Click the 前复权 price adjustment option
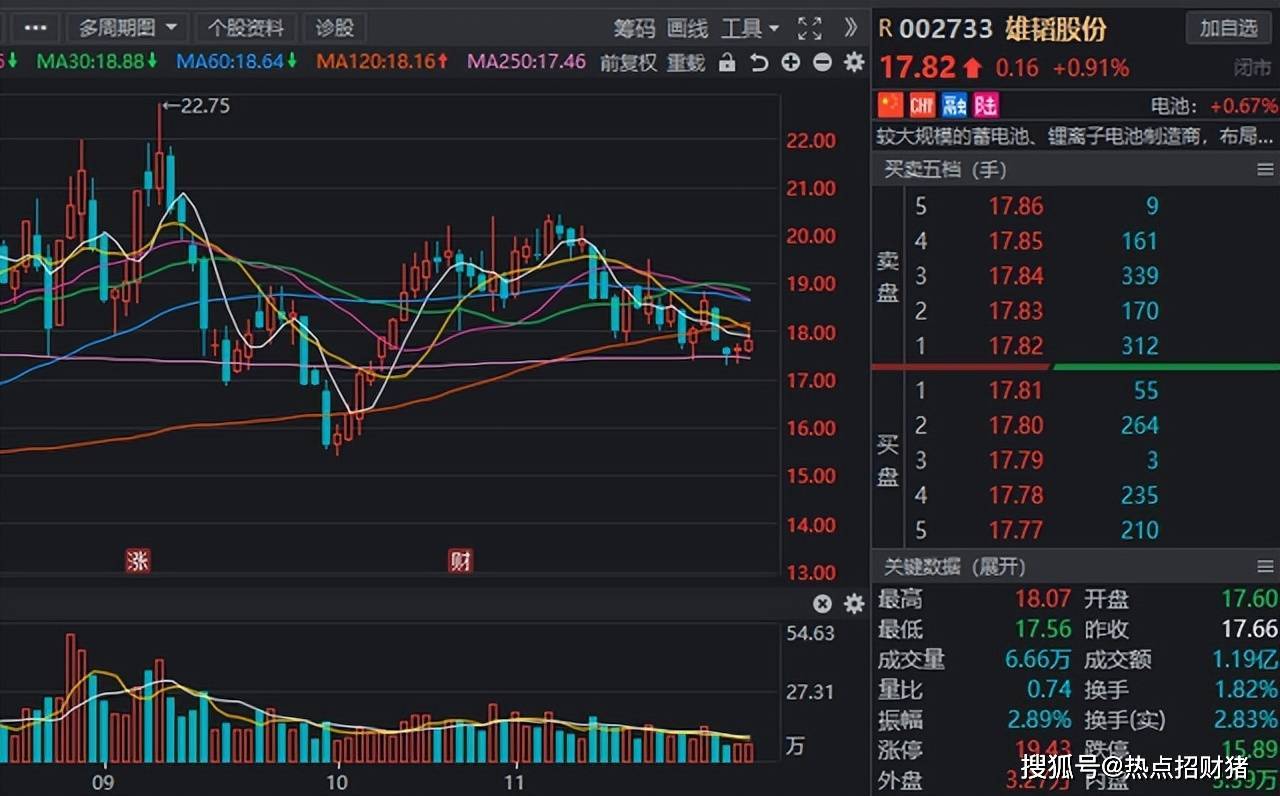1280x796 pixels. point(628,63)
